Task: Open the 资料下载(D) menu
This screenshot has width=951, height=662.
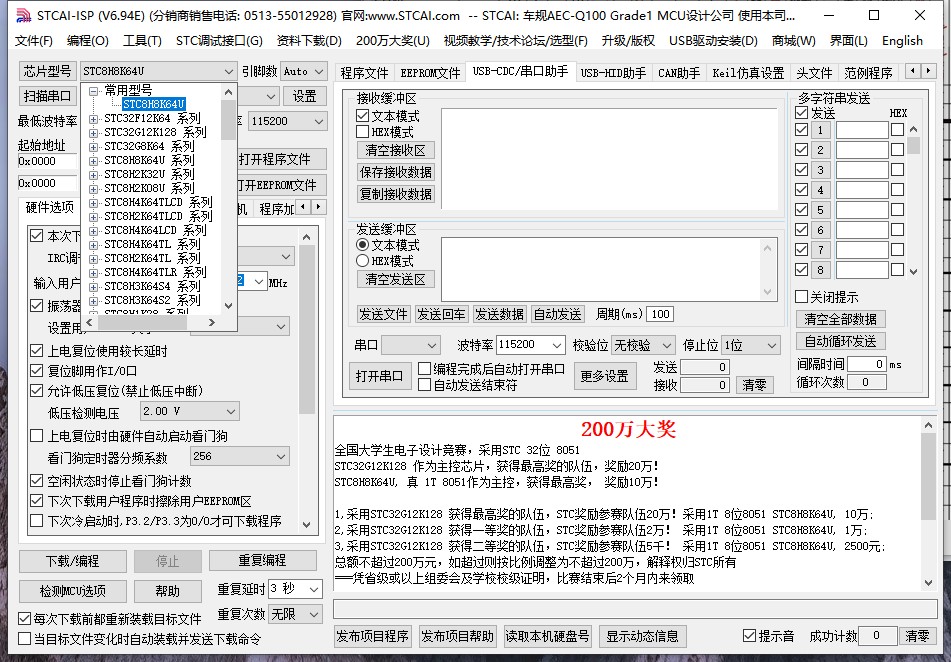Action: click(309, 41)
